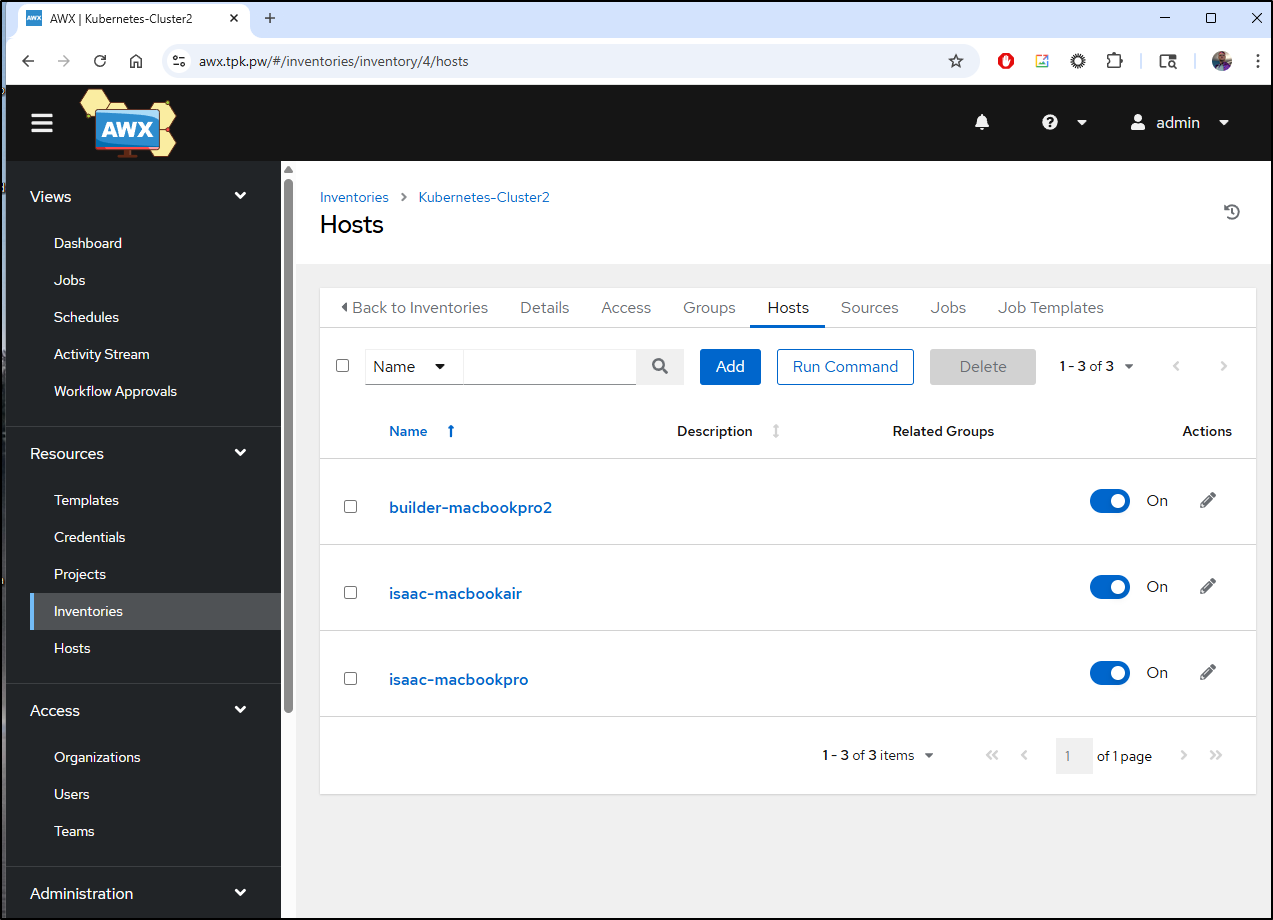The width and height of the screenshot is (1273, 920).
Task: Open the admin user dropdown
Action: (1180, 122)
